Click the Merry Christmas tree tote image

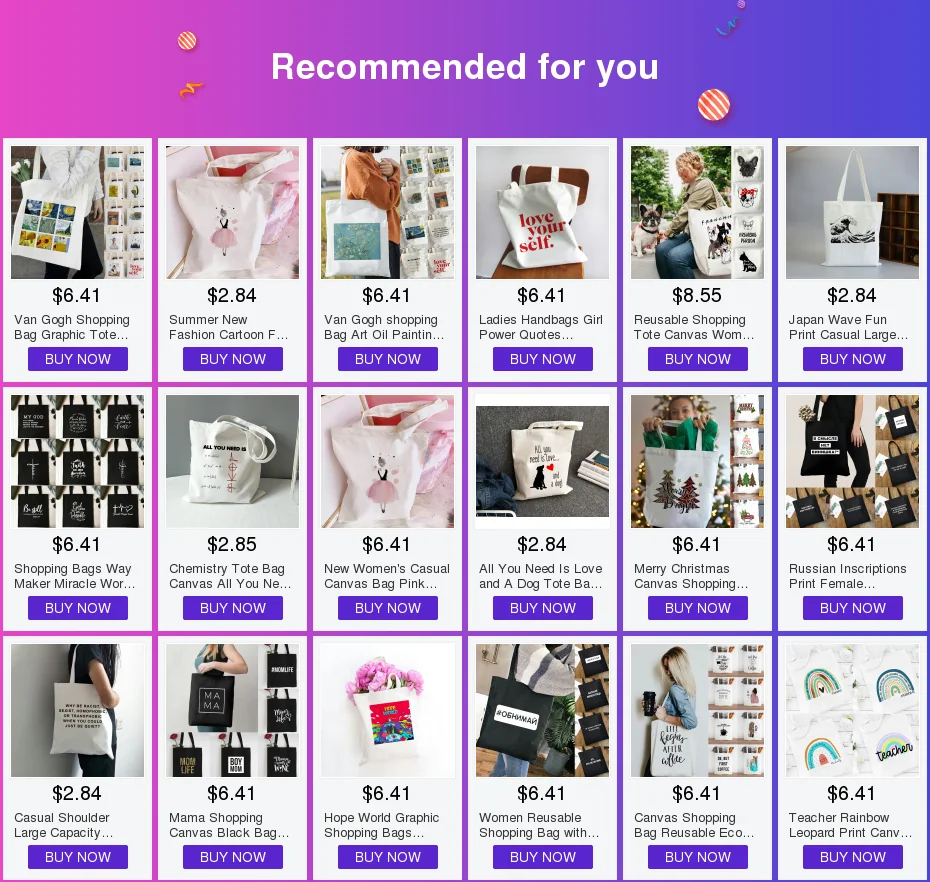[698, 461]
